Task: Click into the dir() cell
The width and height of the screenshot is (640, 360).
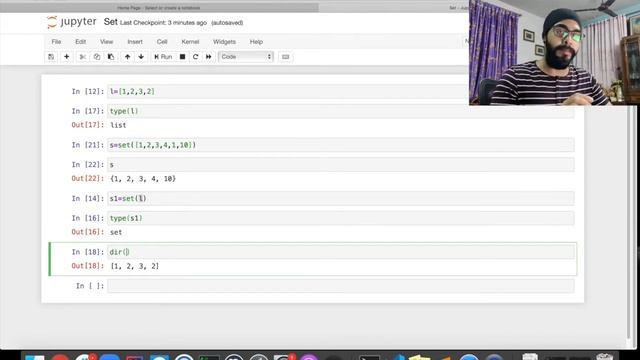Action: coord(340,252)
